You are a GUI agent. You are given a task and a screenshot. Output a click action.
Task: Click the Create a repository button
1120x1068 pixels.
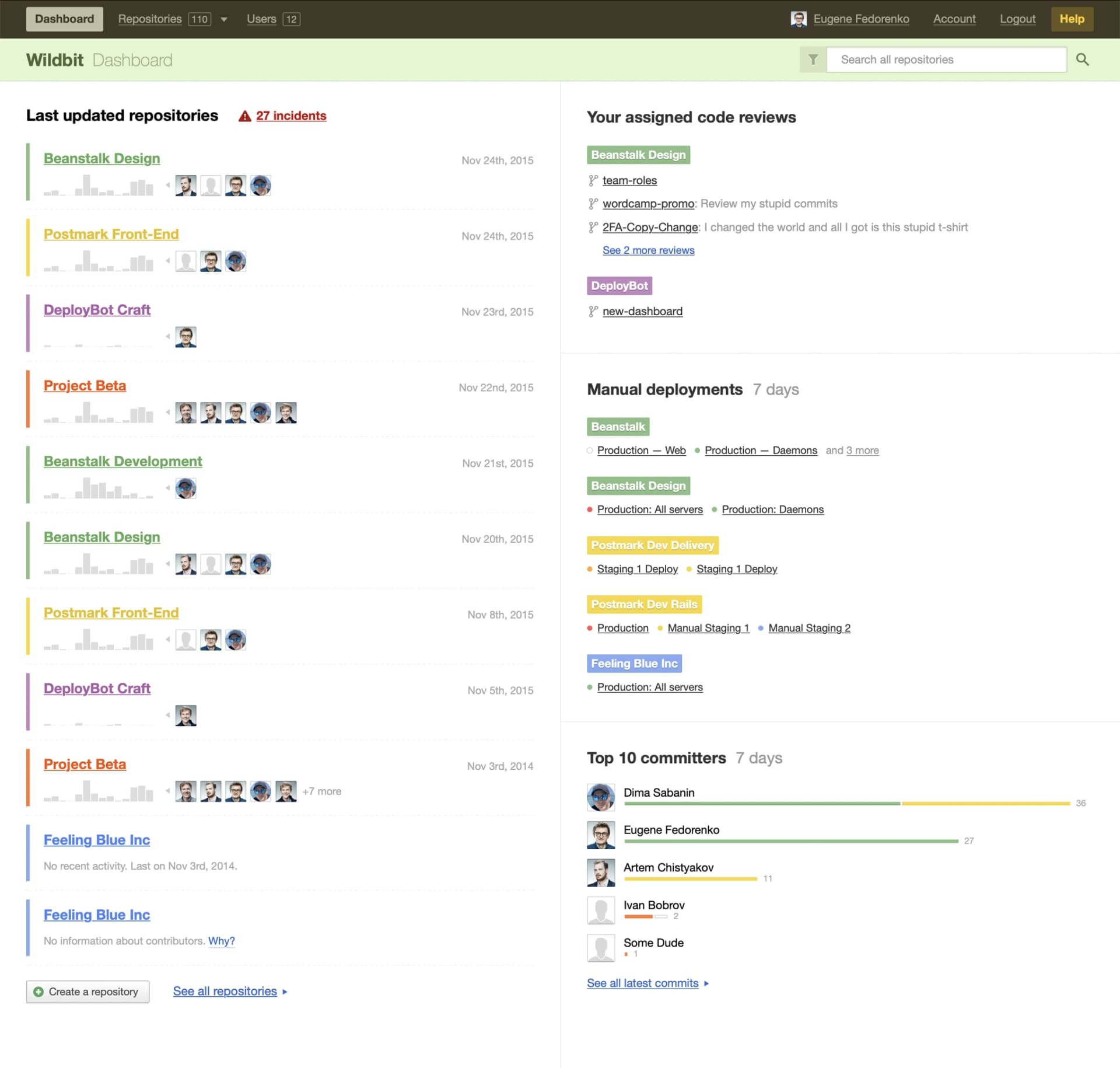(x=87, y=992)
